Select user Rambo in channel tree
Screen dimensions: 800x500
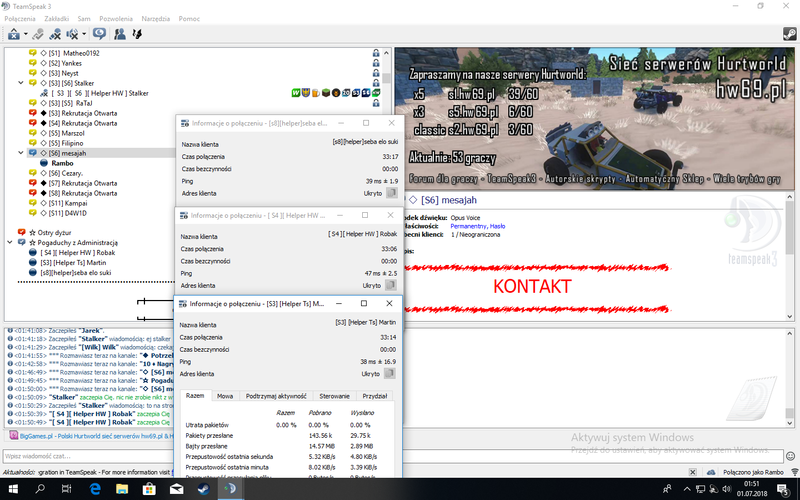coord(62,163)
